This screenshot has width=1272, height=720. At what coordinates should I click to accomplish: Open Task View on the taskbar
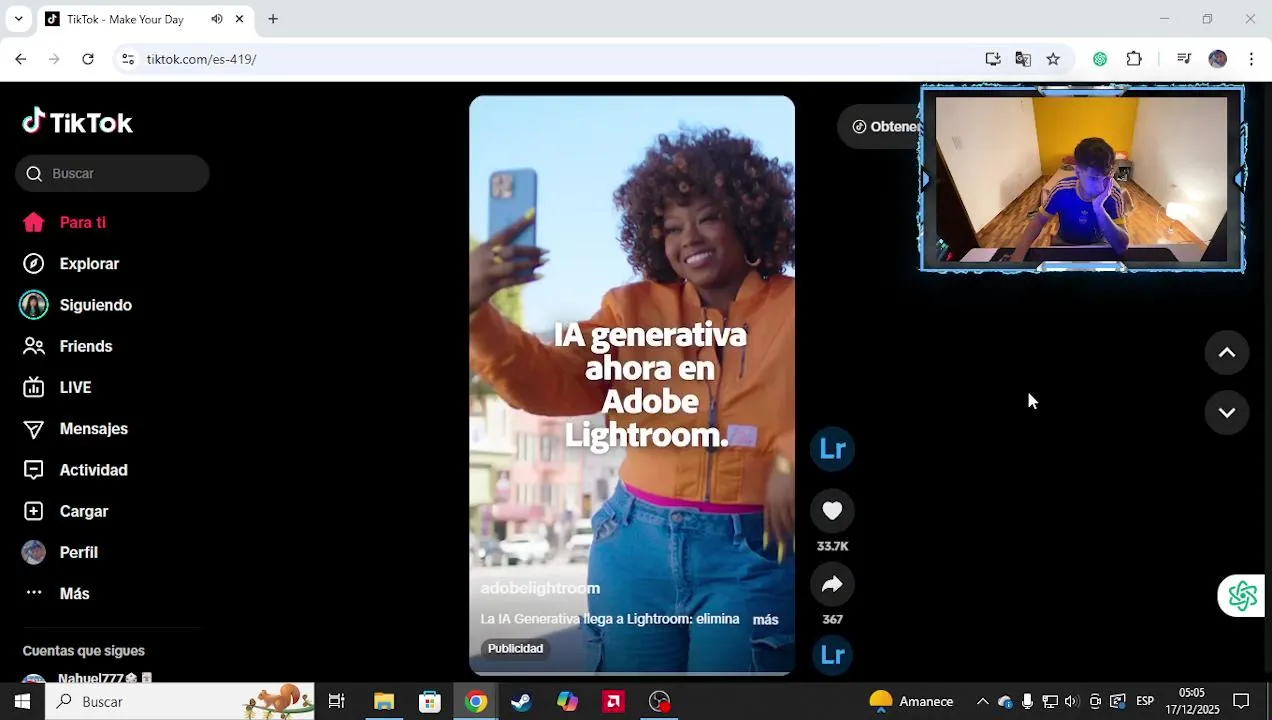[x=337, y=702]
